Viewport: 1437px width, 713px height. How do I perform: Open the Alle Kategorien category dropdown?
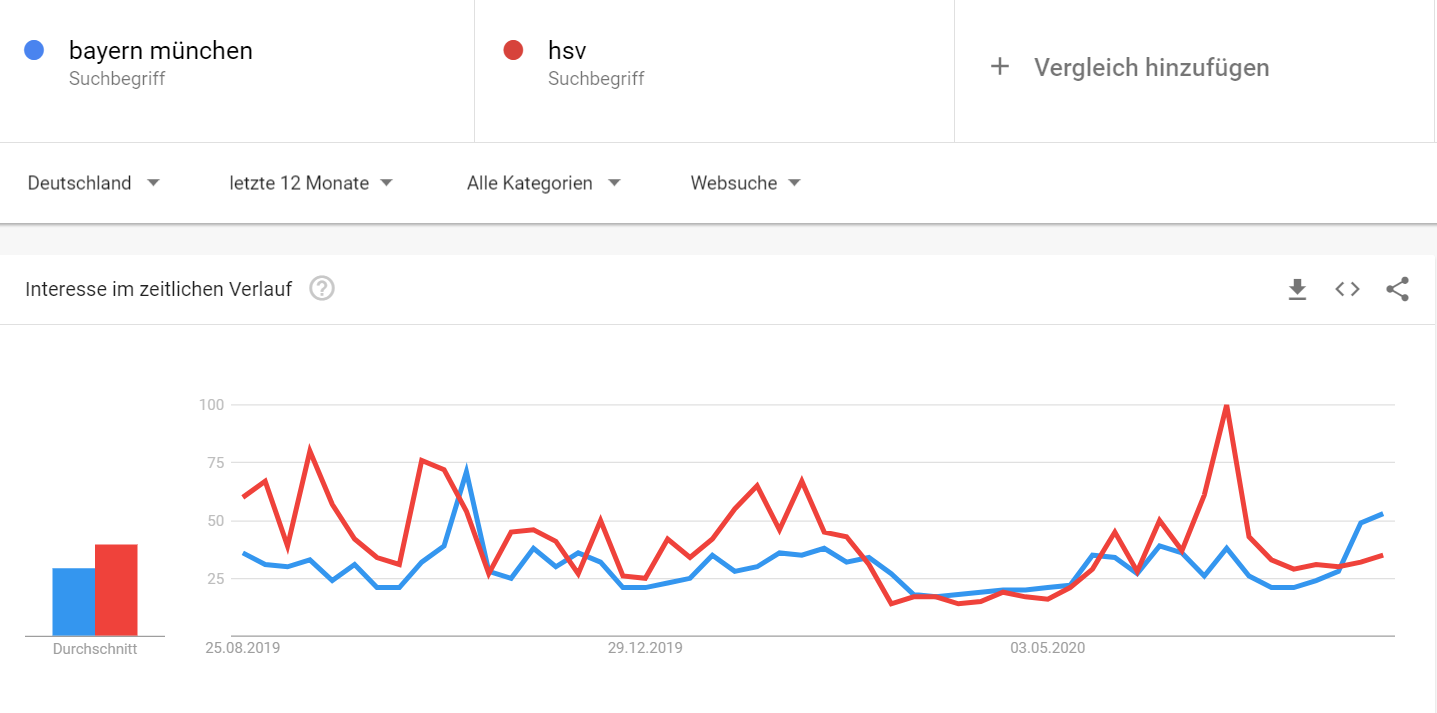click(x=543, y=183)
